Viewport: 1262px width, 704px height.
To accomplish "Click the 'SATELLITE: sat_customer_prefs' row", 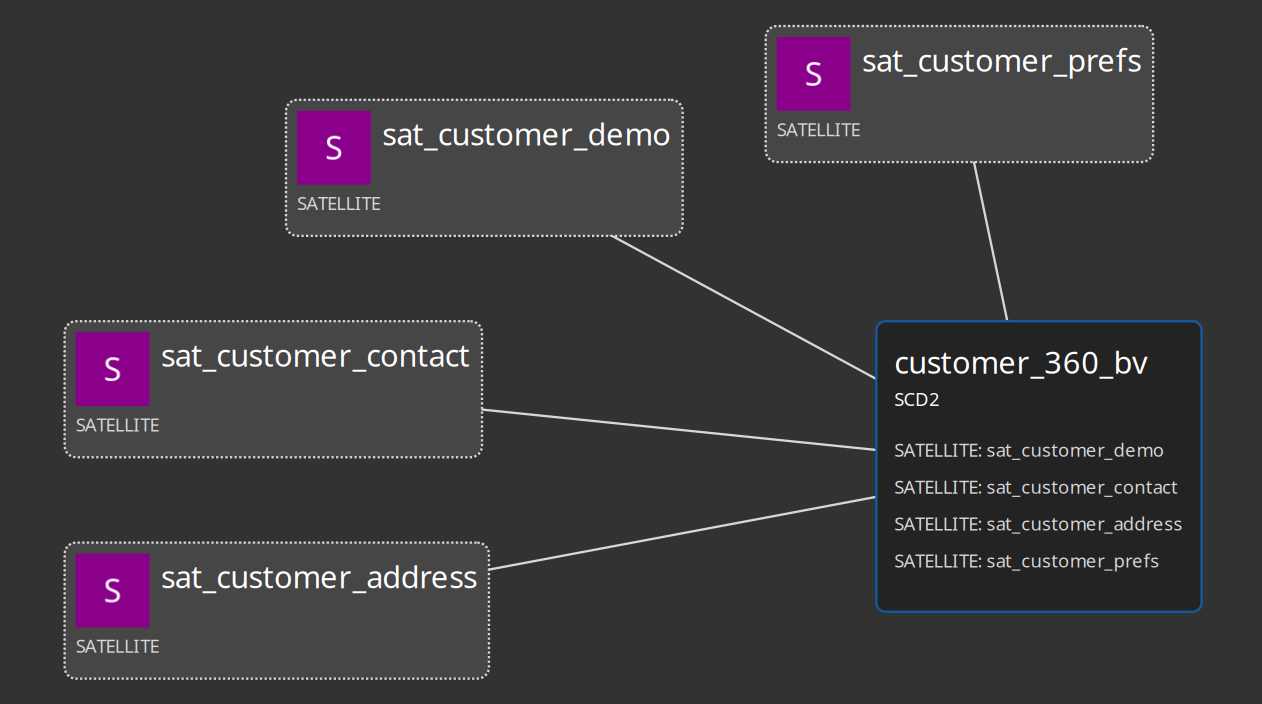I will point(1026,561).
